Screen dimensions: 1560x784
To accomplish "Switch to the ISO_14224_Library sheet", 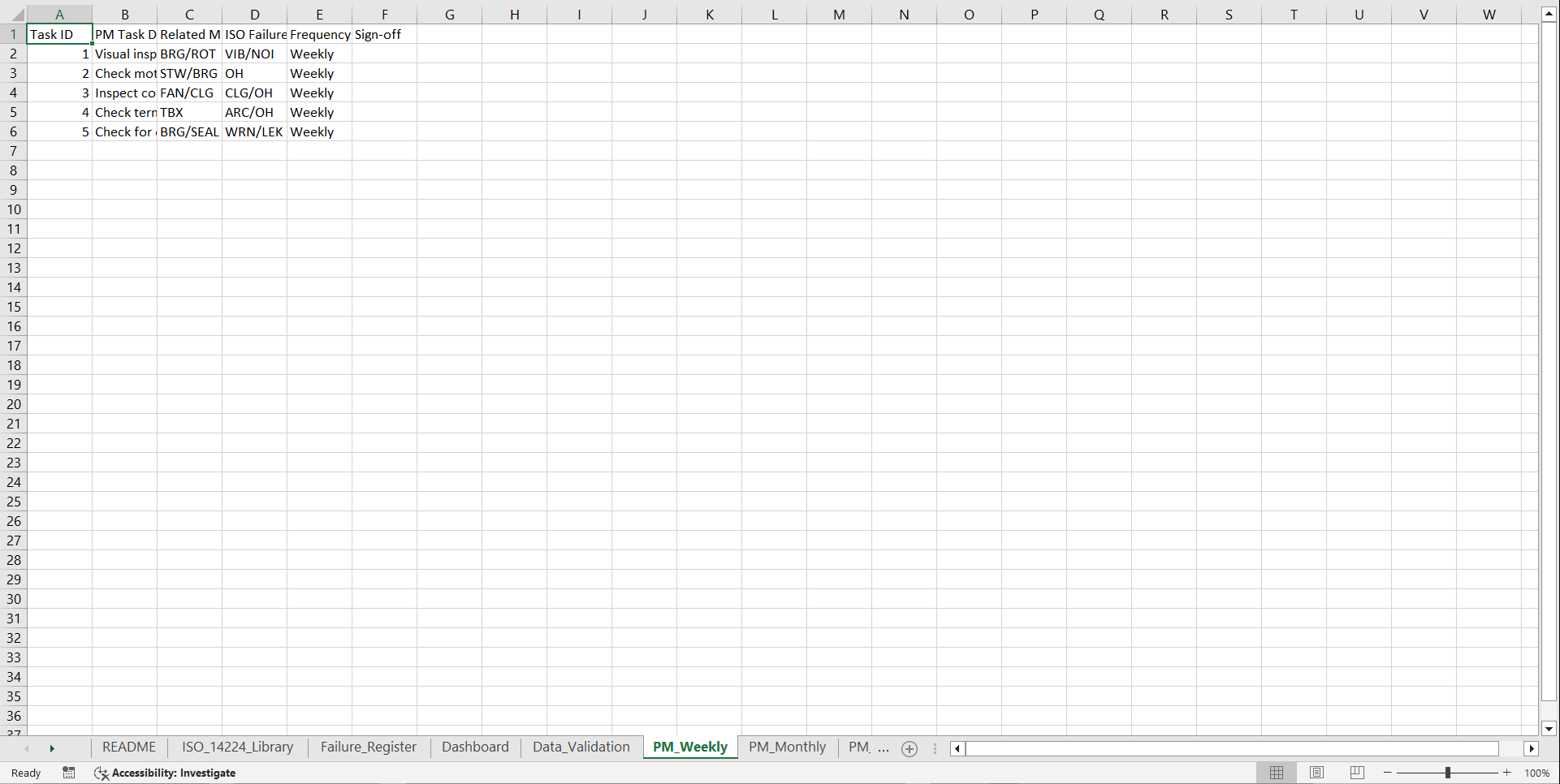I will coord(237,747).
